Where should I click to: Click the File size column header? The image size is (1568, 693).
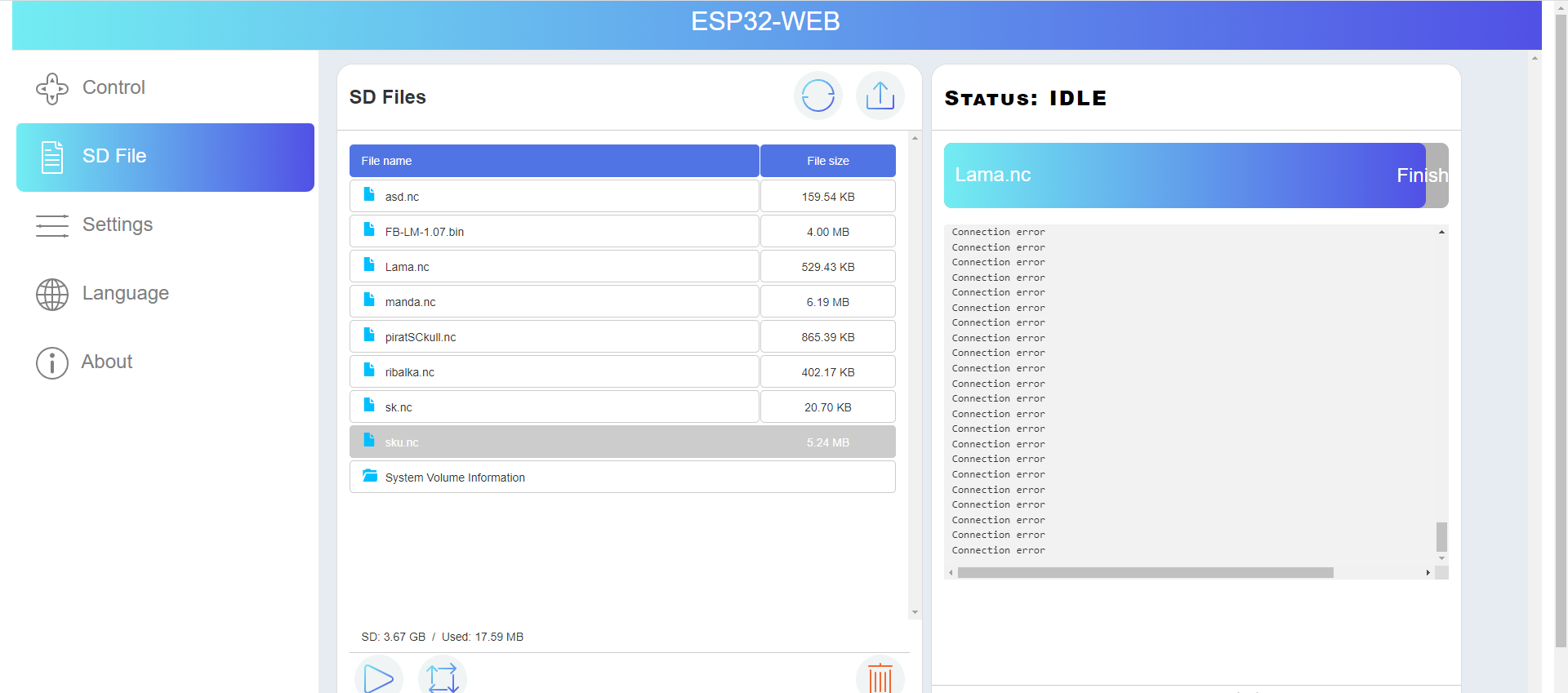pos(828,161)
